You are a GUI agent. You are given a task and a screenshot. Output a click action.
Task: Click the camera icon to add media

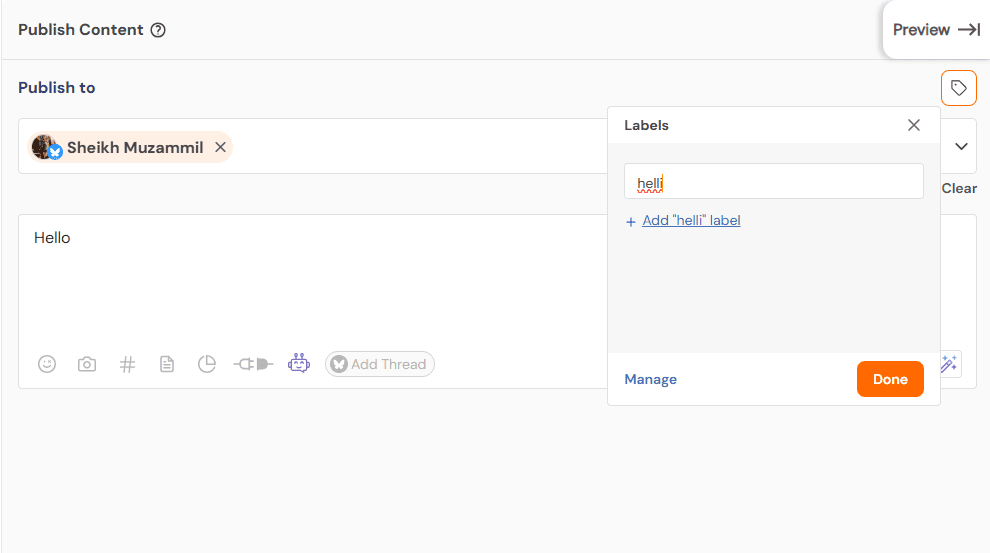coord(87,364)
